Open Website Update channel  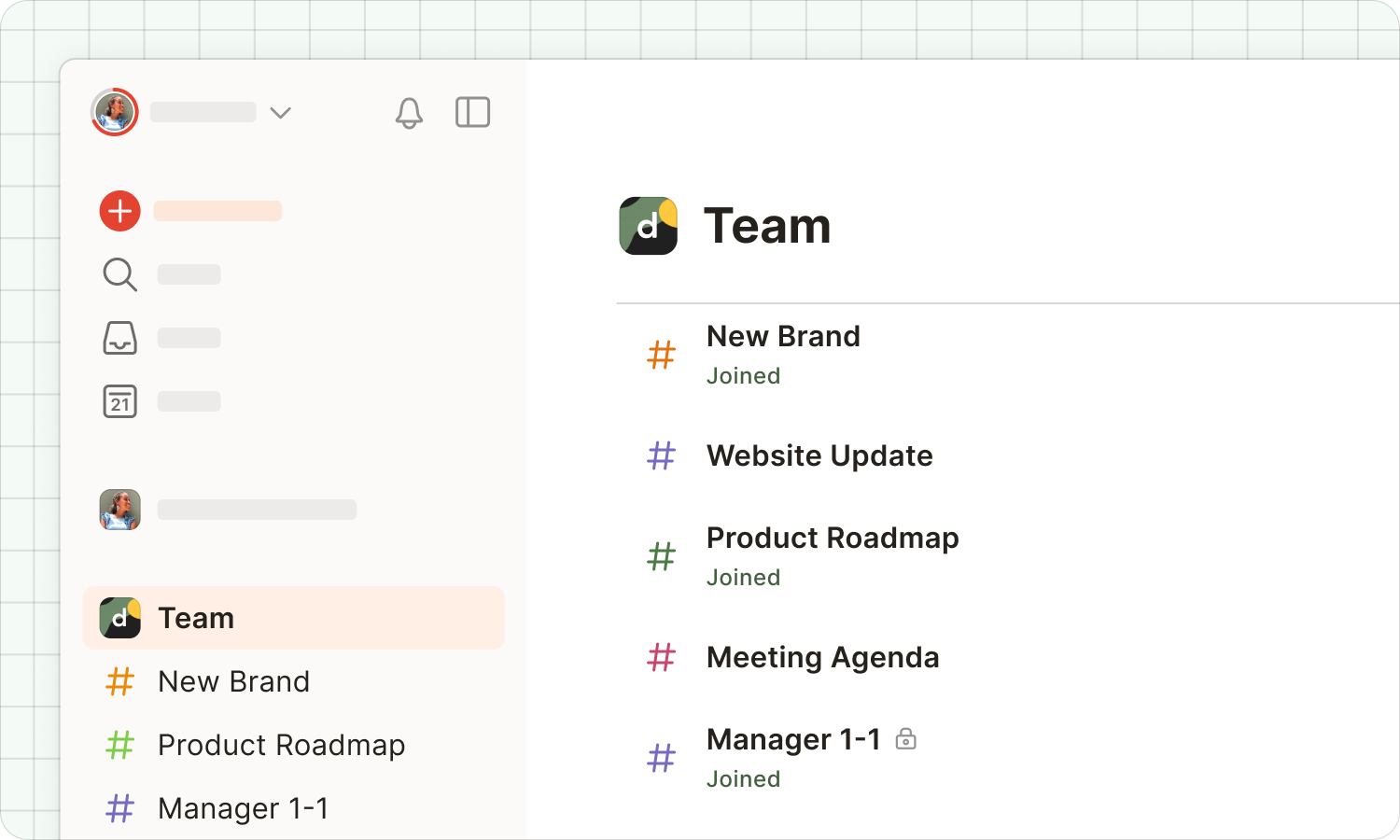(x=819, y=455)
